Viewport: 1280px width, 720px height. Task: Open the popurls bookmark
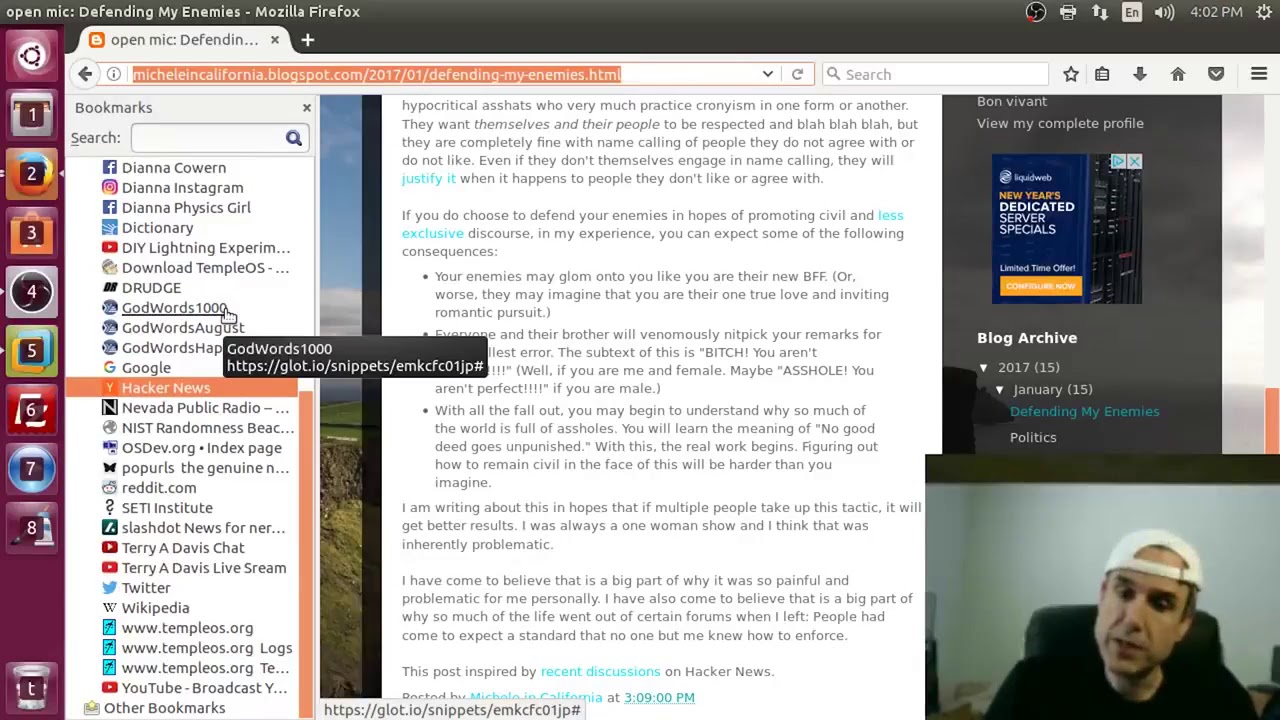coord(205,467)
